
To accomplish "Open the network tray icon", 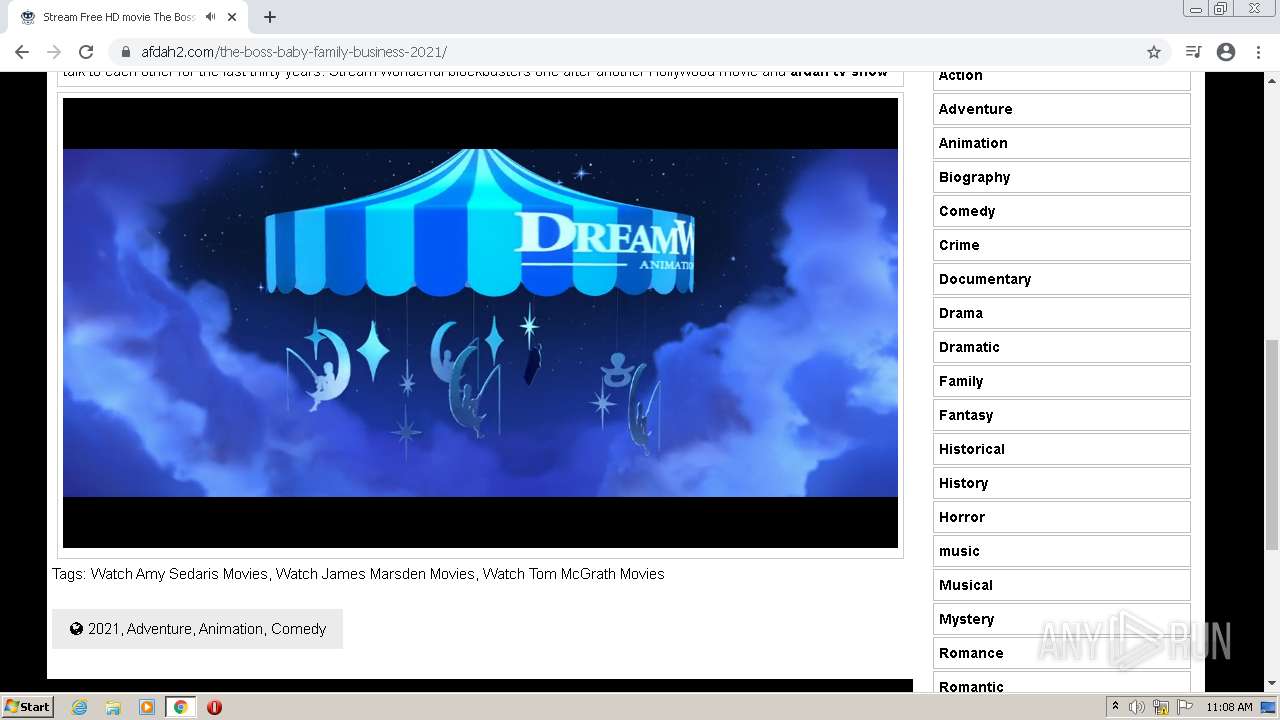I will (1161, 707).
